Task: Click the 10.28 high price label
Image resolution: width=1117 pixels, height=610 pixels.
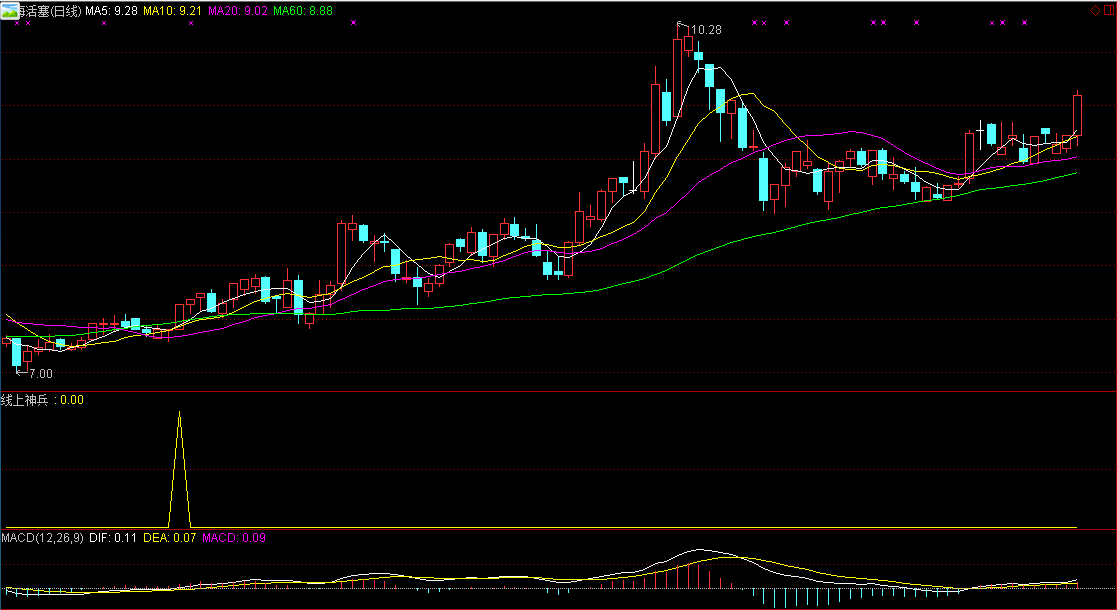Action: click(x=706, y=30)
